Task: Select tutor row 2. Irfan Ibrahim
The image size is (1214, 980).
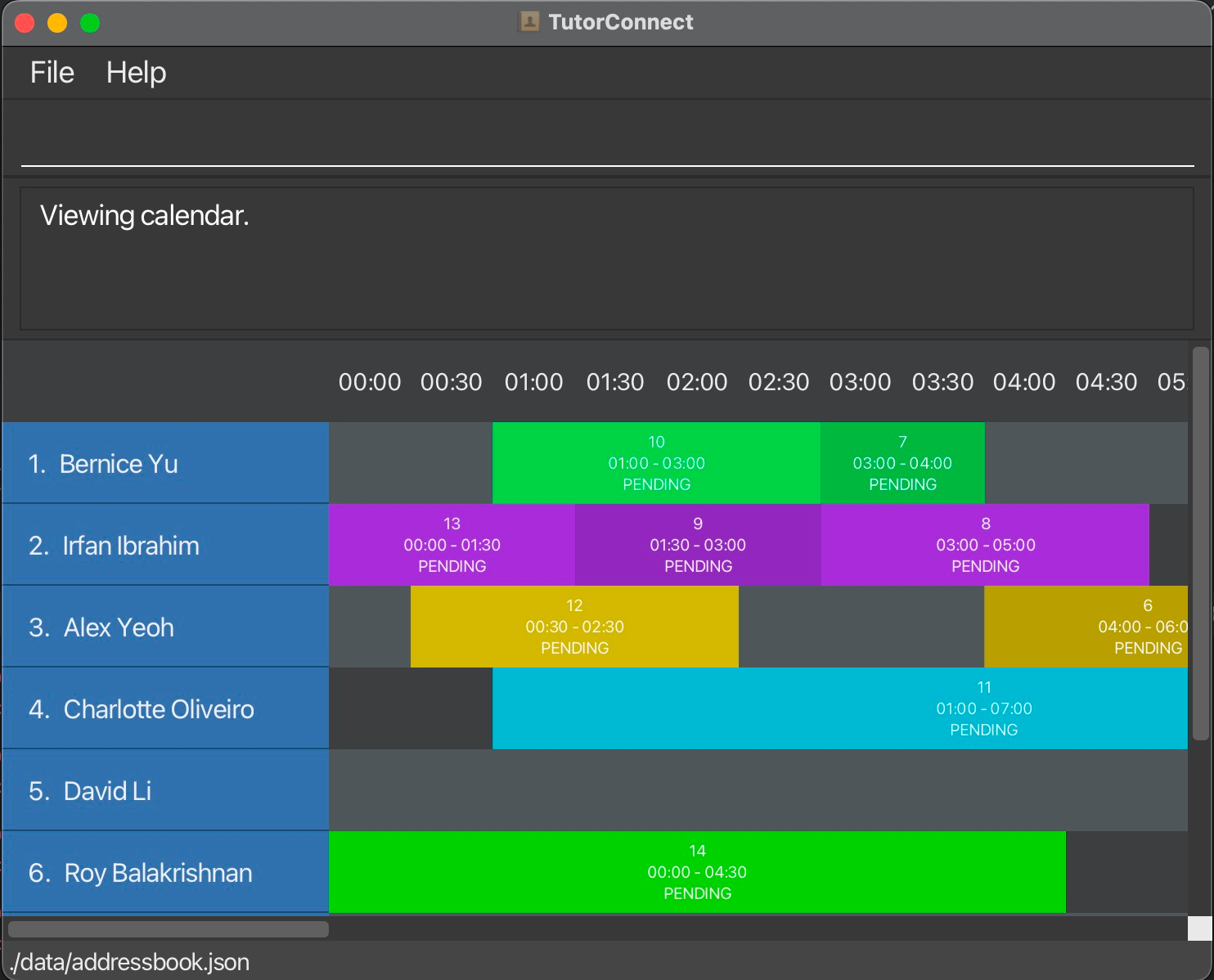Action: click(x=165, y=545)
